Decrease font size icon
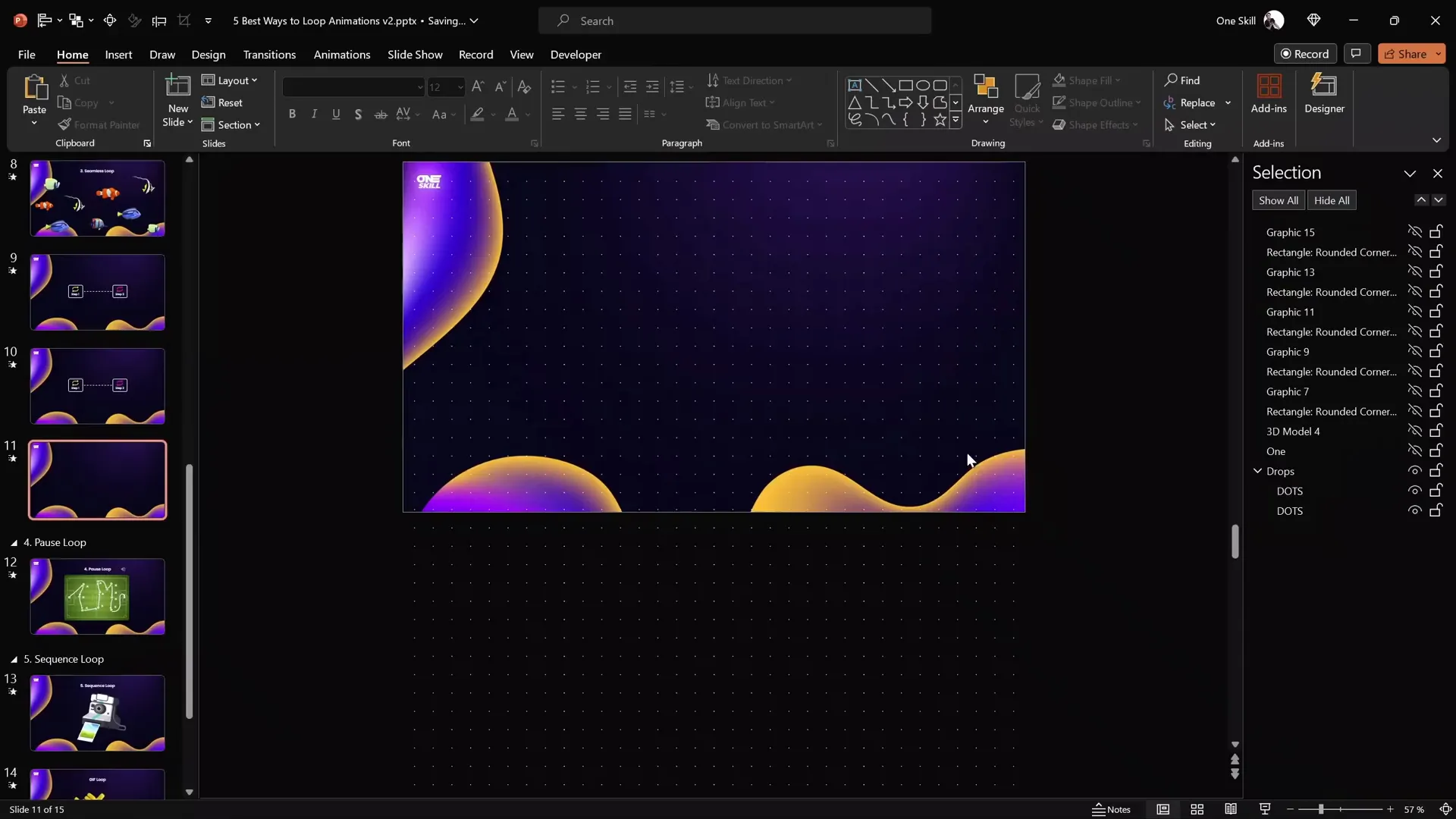 coord(500,86)
